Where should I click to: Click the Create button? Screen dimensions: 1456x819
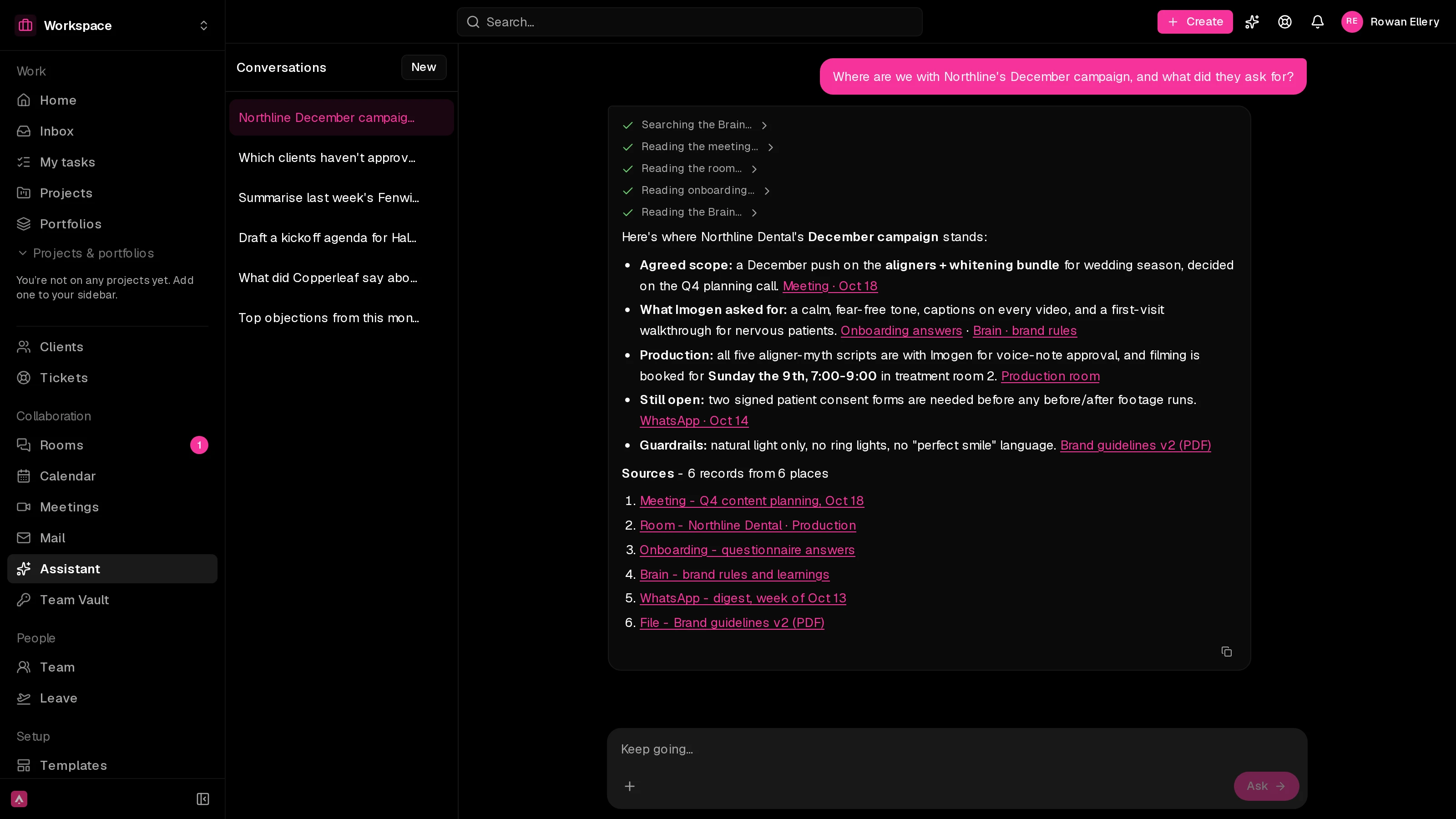[1195, 22]
